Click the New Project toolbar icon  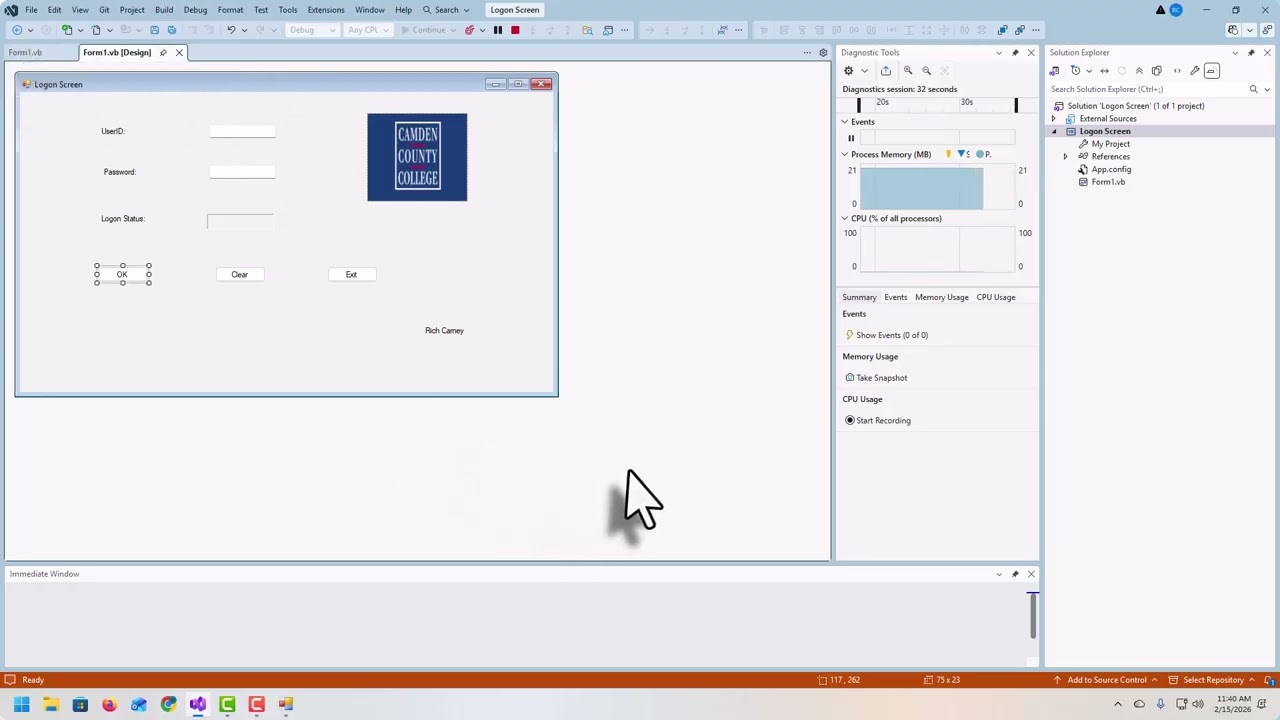pyautogui.click(x=67, y=30)
